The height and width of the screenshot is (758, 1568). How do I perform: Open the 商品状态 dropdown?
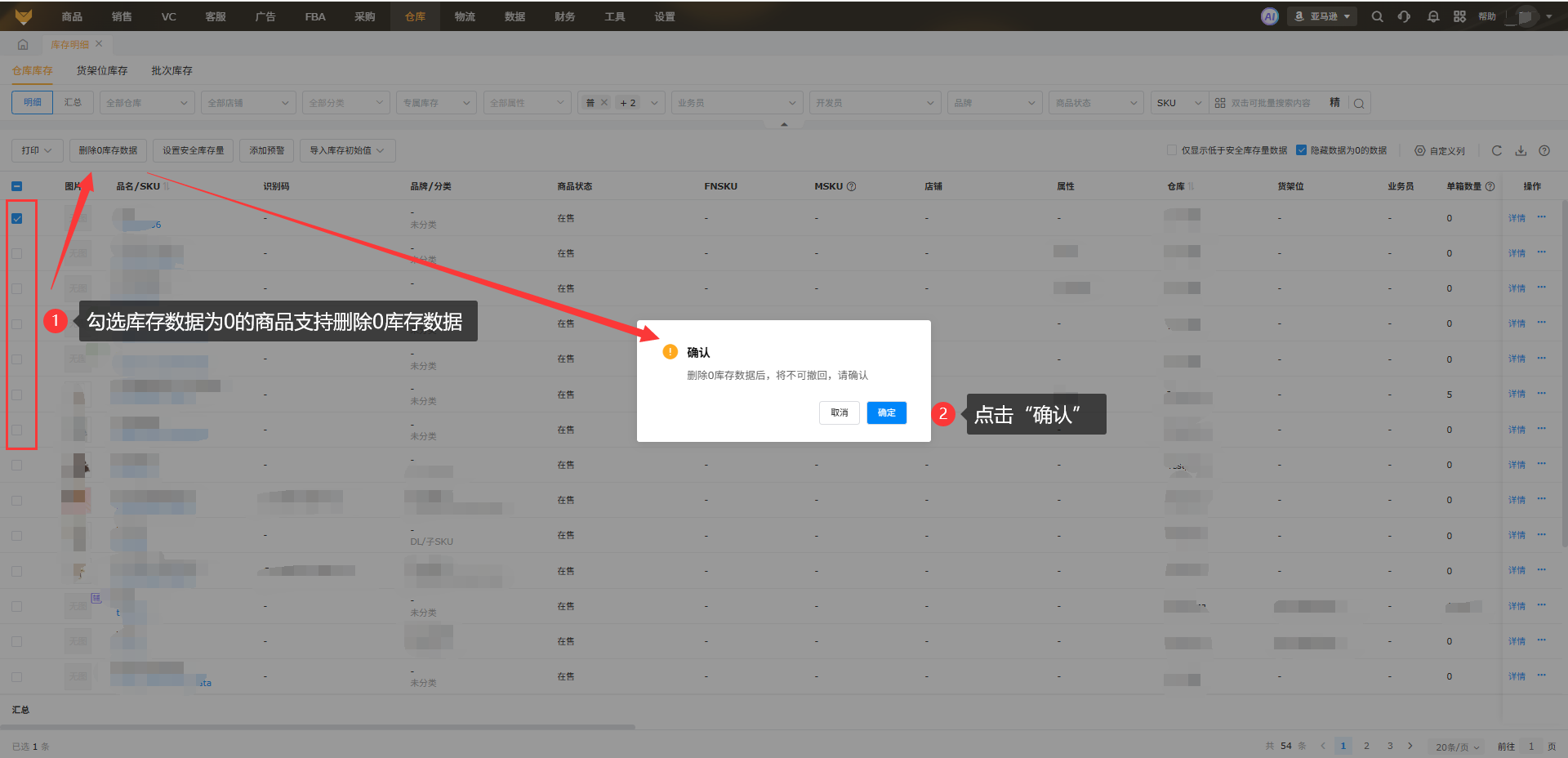(x=1096, y=103)
